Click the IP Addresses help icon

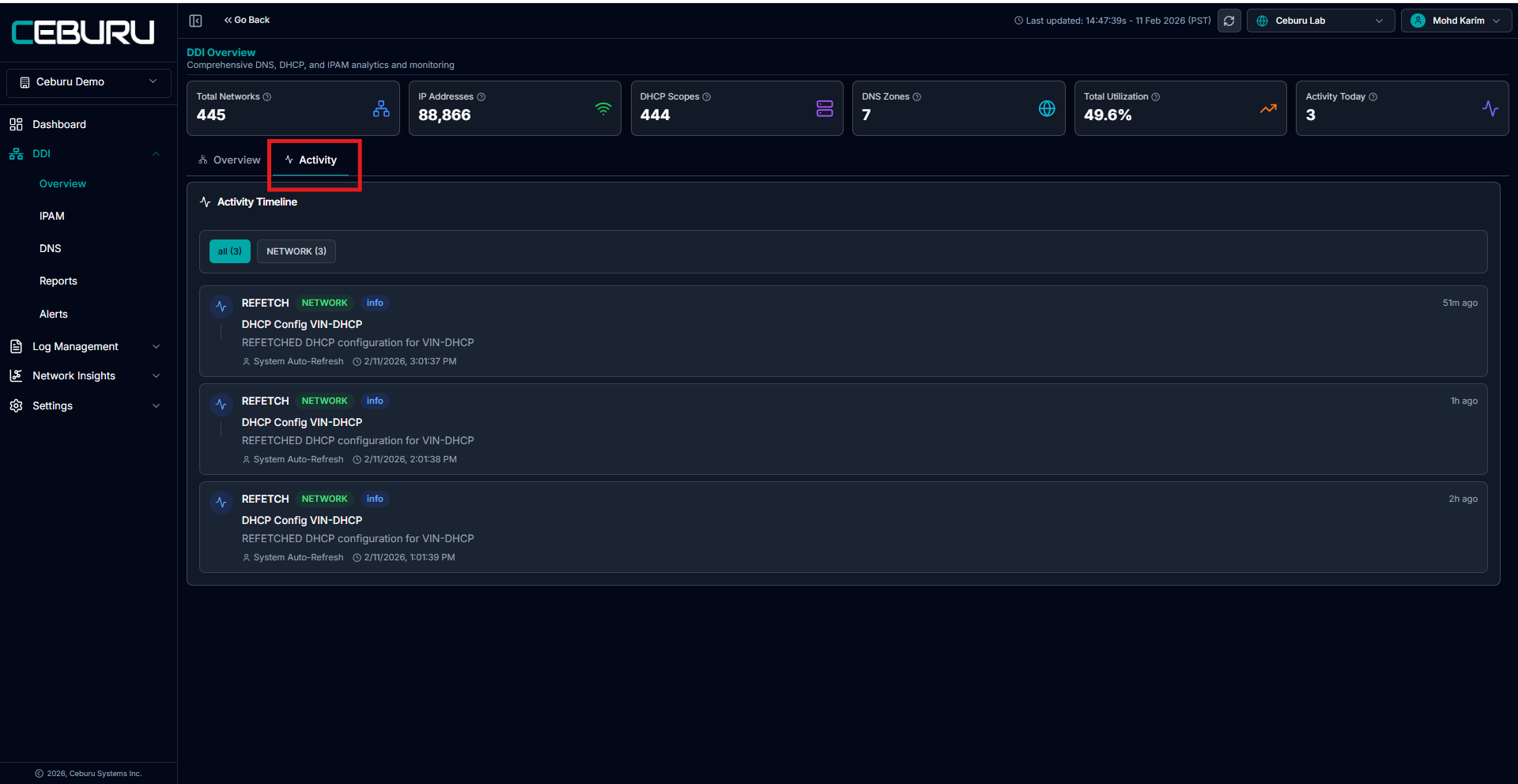(481, 97)
